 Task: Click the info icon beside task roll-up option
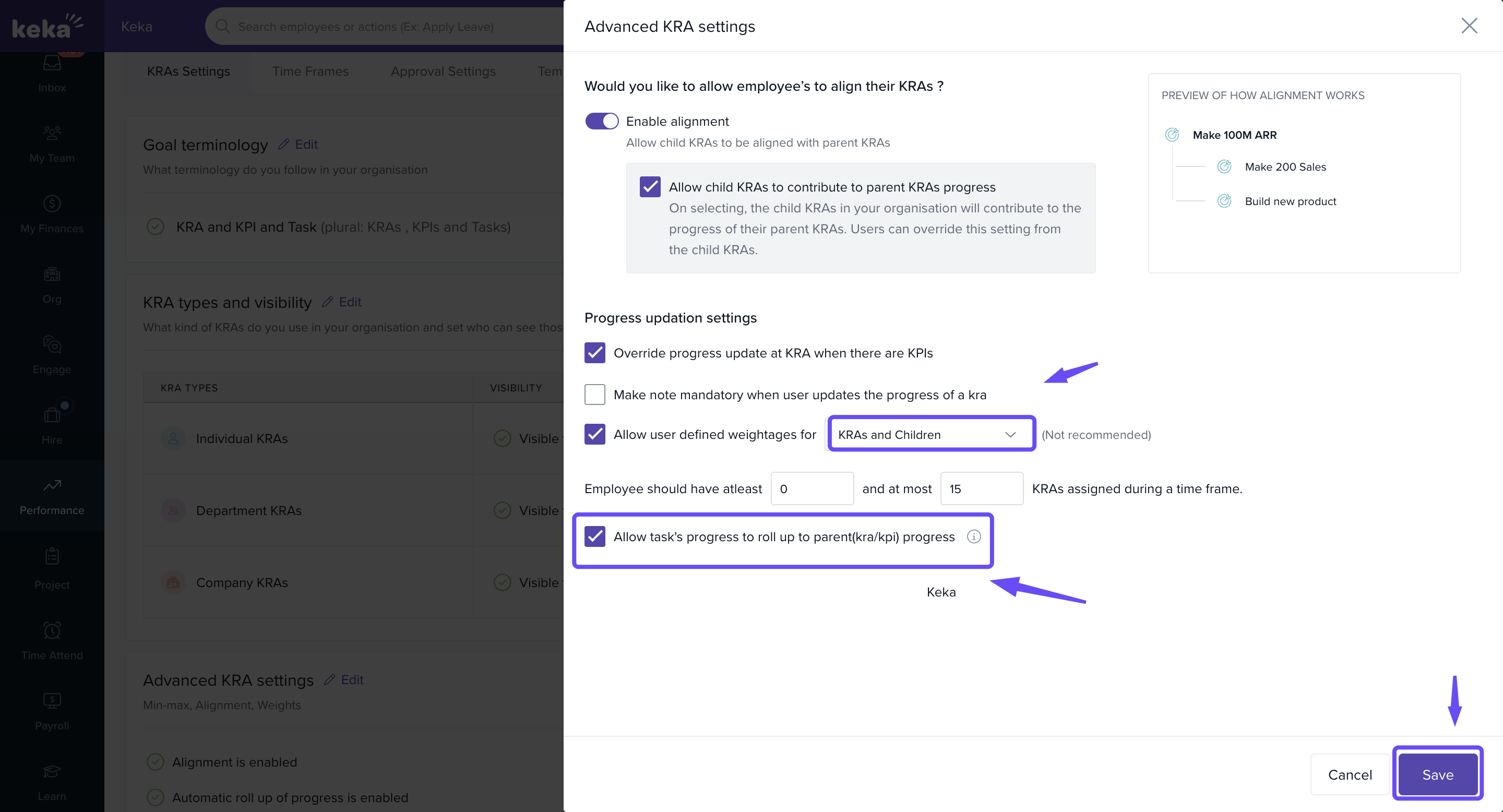click(973, 536)
